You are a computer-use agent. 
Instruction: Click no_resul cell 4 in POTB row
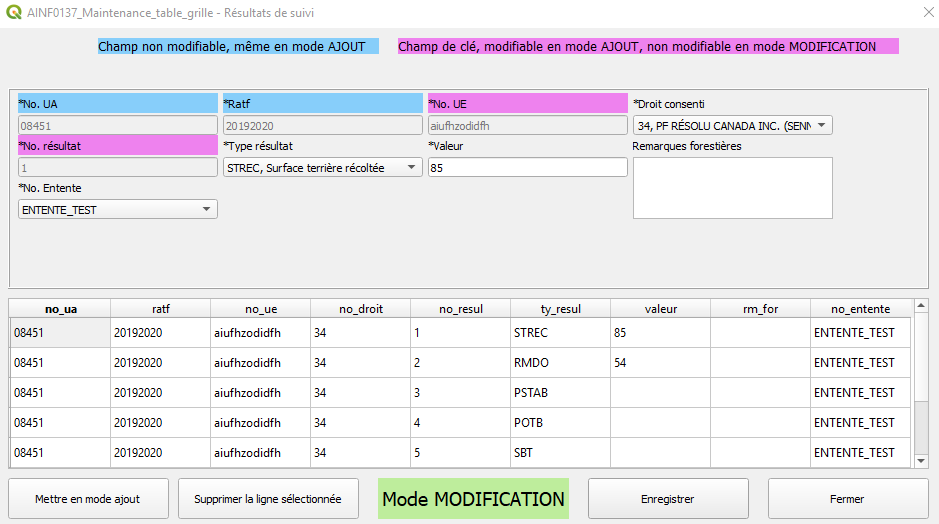coord(461,423)
